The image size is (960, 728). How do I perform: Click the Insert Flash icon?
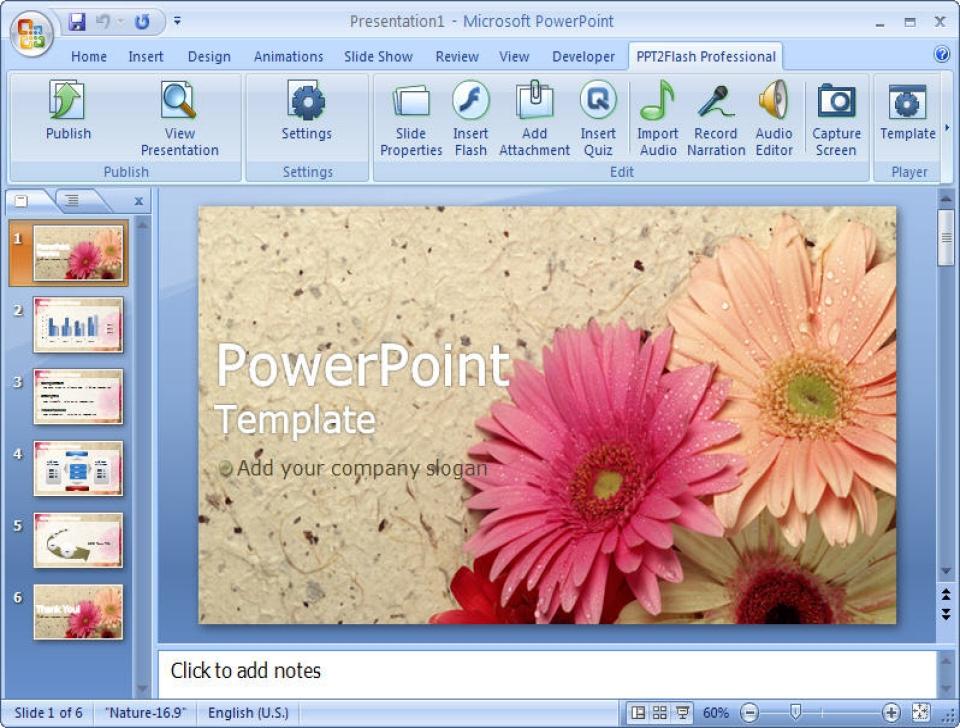click(x=470, y=102)
